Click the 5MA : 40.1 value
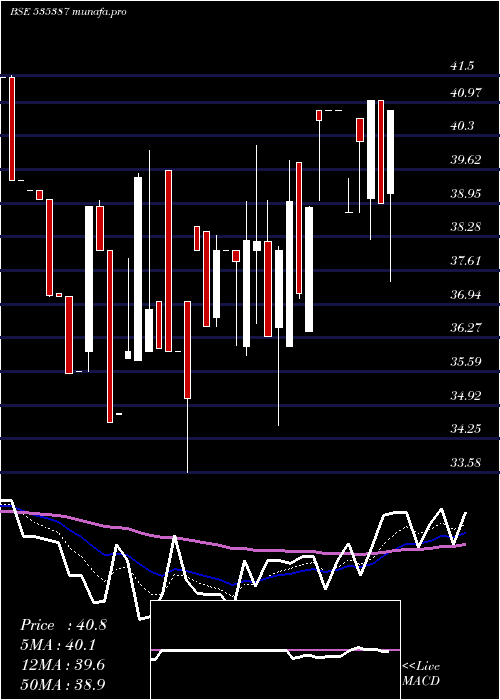Image resolution: width=500 pixels, height=700 pixels. [x=58, y=645]
